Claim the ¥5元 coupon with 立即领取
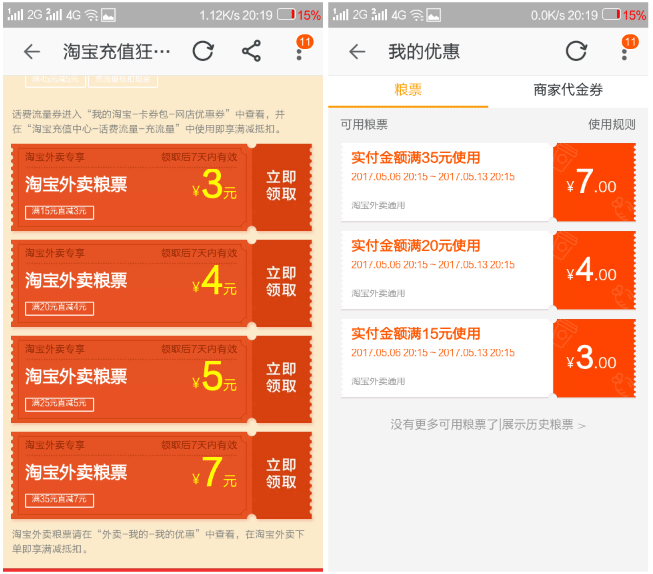653x574 pixels. pyautogui.click(x=282, y=377)
